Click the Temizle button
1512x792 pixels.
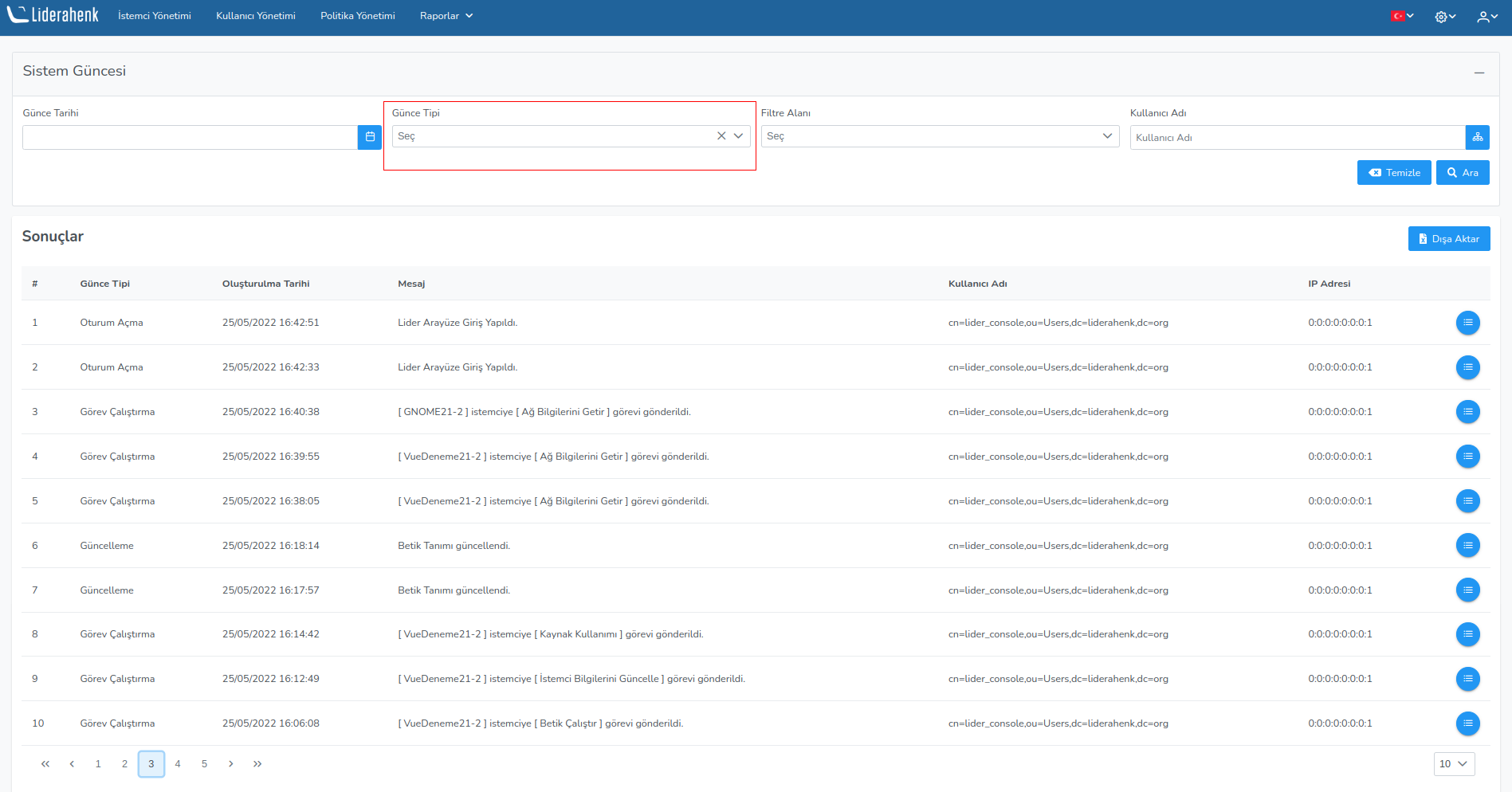1394,173
